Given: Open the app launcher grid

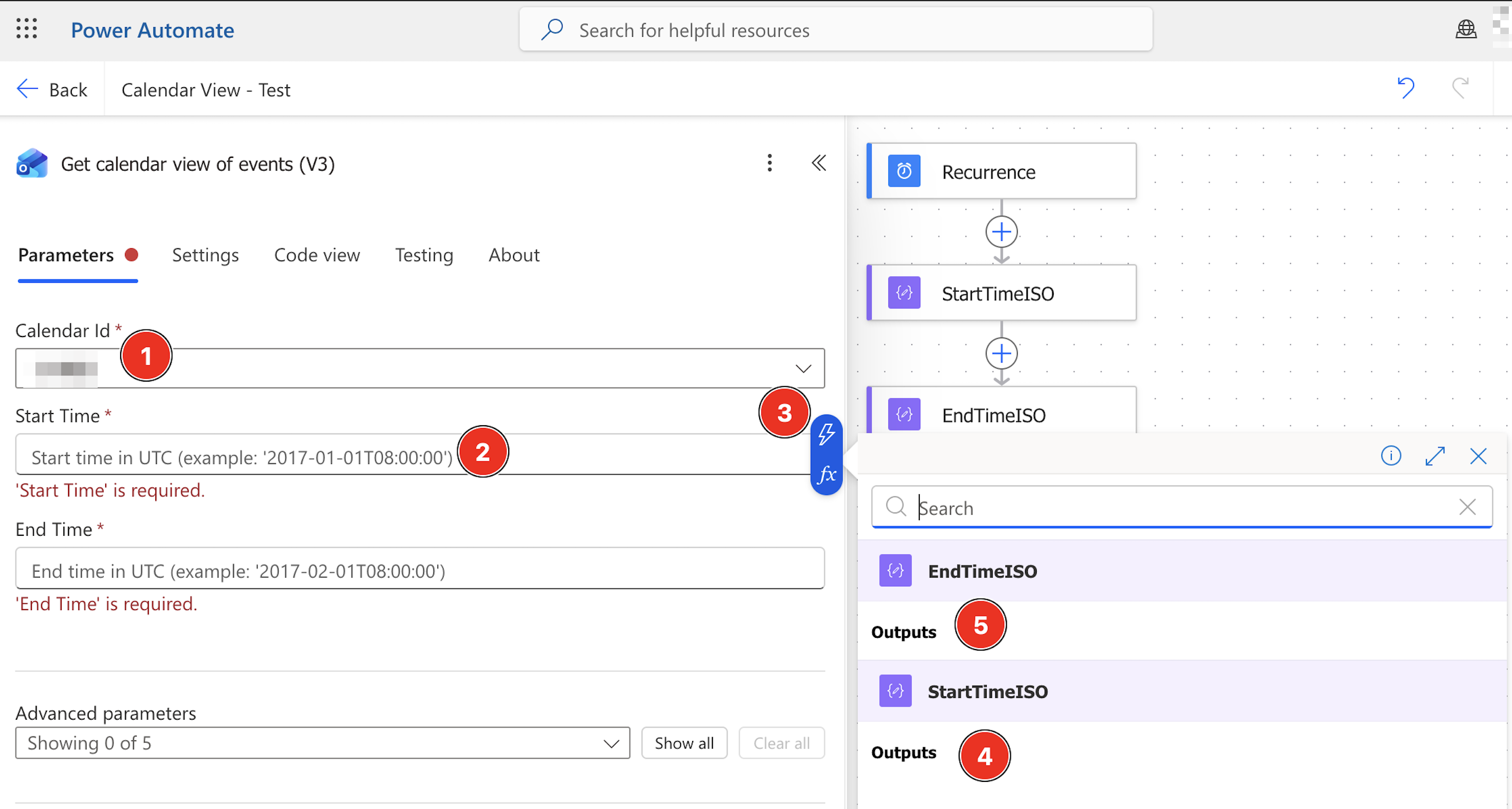Looking at the screenshot, I should (x=27, y=29).
